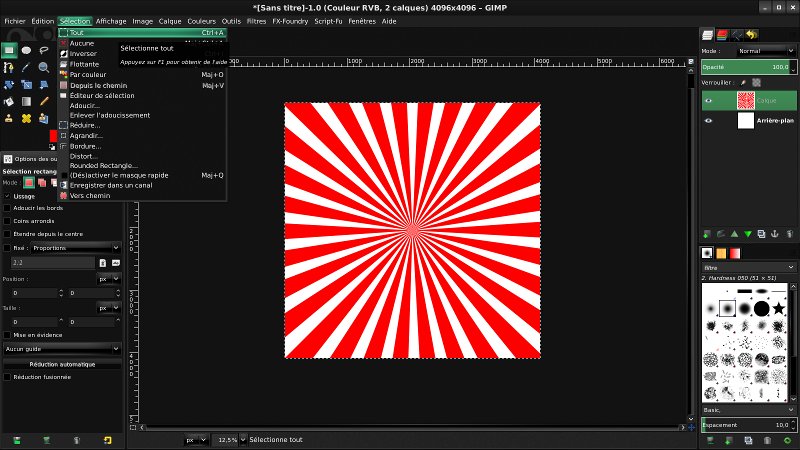The height and width of the screenshot is (450, 800).
Task: Select the Bucket Fill tool
Action: pyautogui.click(x=9, y=102)
